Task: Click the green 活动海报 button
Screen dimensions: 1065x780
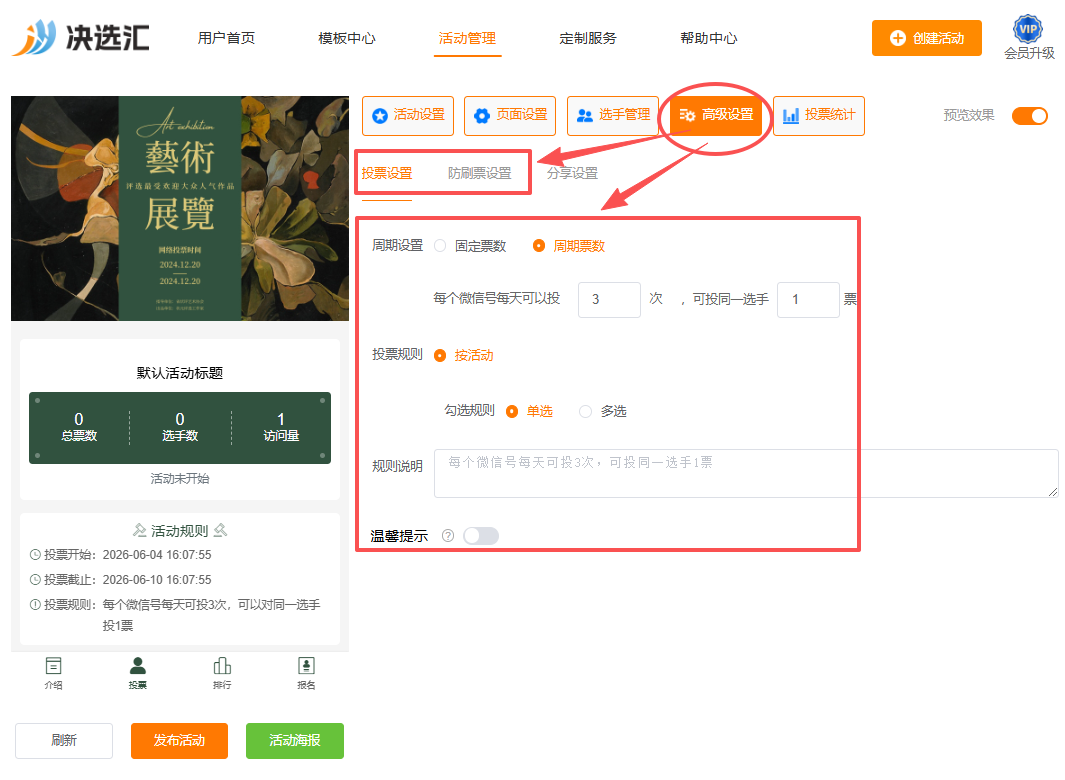Action: pos(295,740)
